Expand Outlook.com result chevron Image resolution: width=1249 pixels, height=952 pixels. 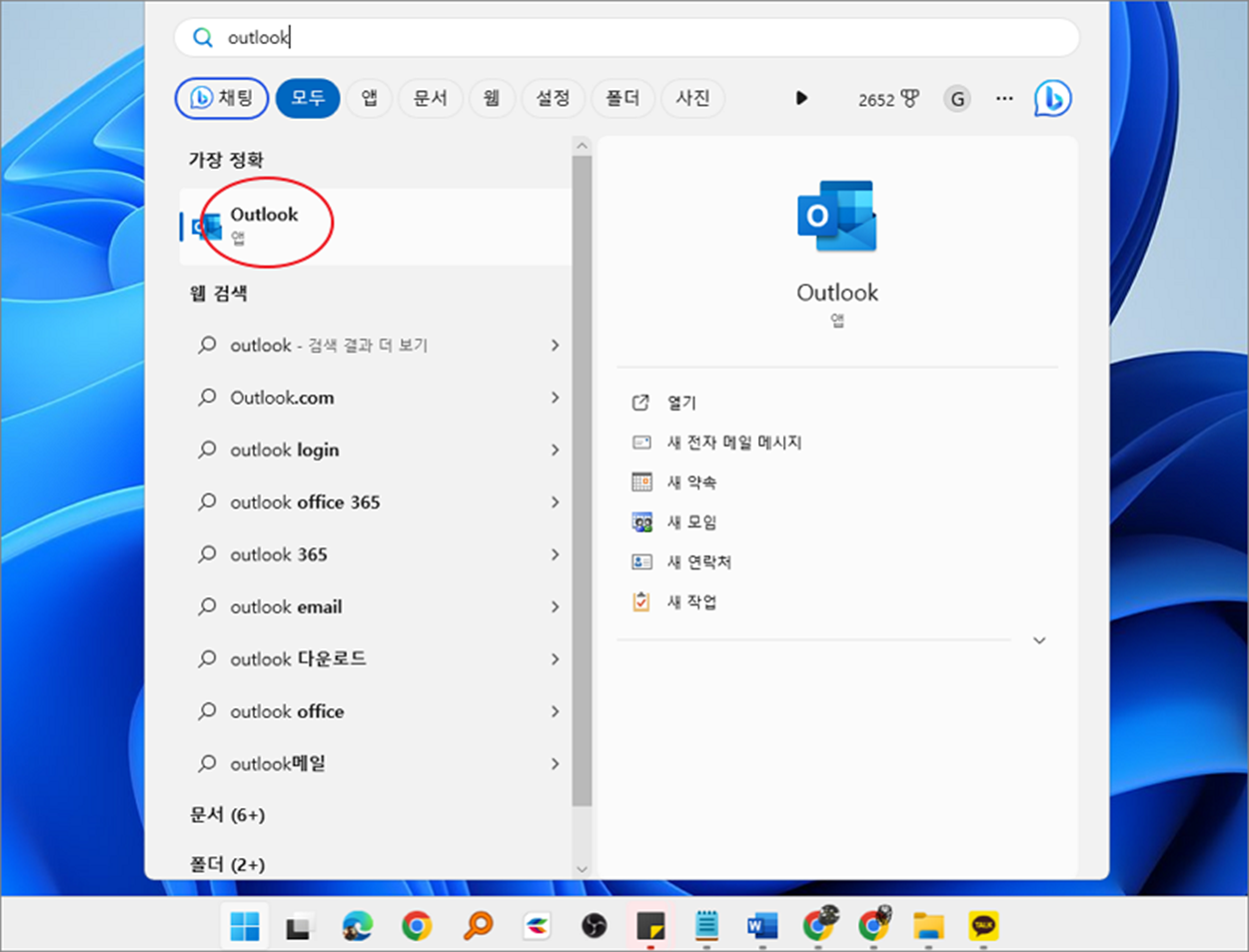click(555, 398)
